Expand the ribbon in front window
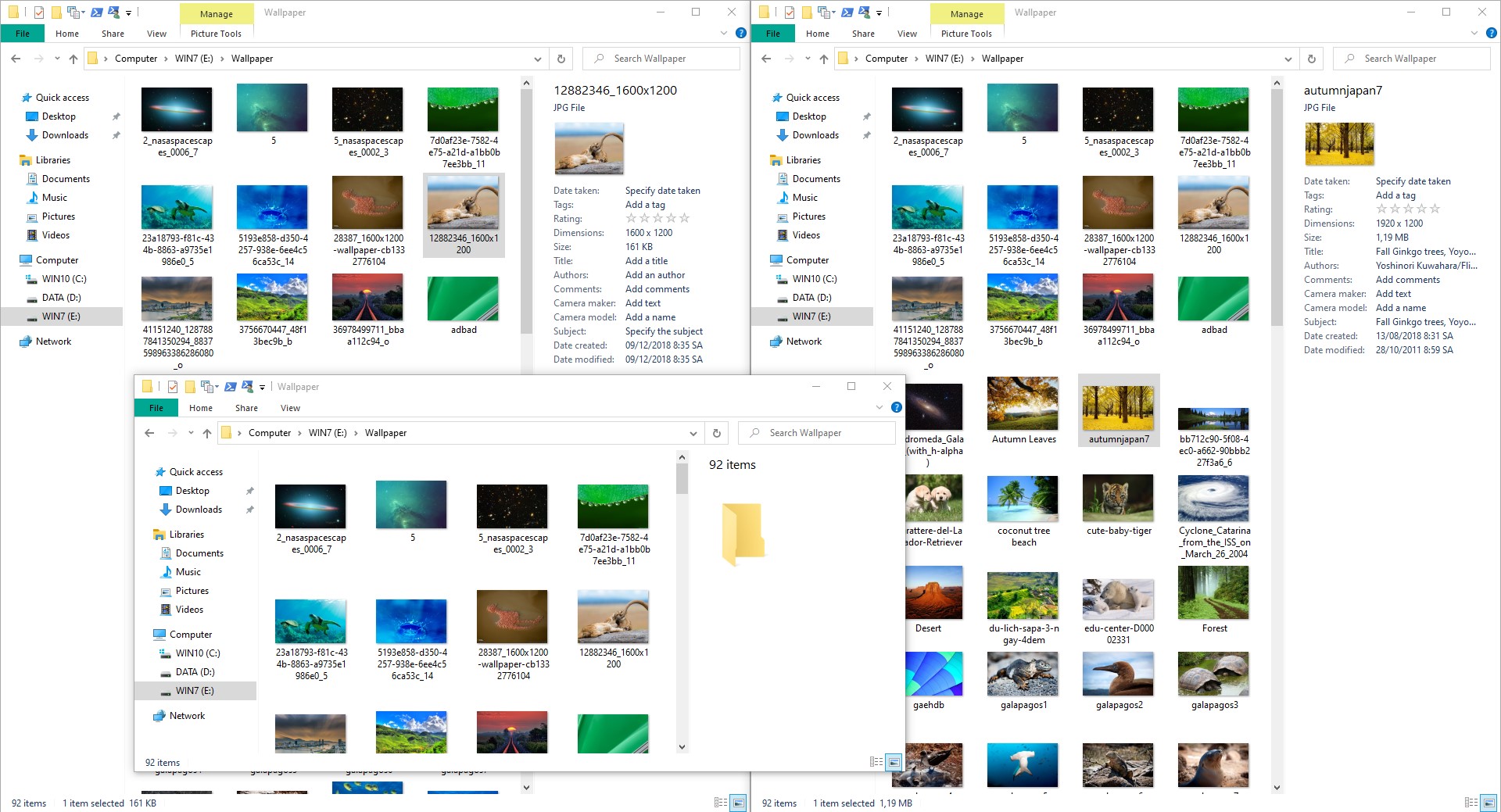Image resolution: width=1501 pixels, height=812 pixels. 879,407
